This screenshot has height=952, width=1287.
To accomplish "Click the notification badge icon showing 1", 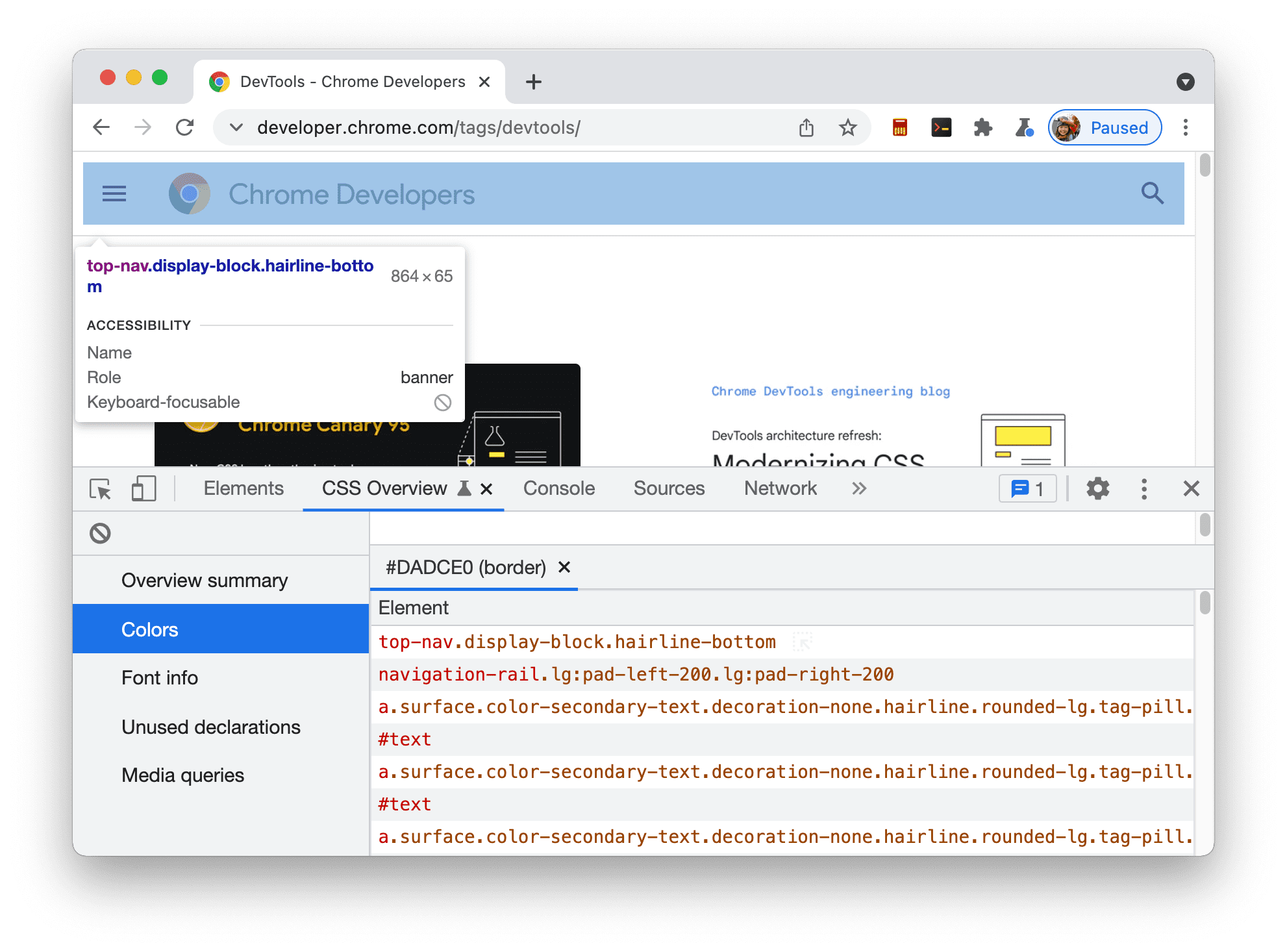I will pos(1028,489).
